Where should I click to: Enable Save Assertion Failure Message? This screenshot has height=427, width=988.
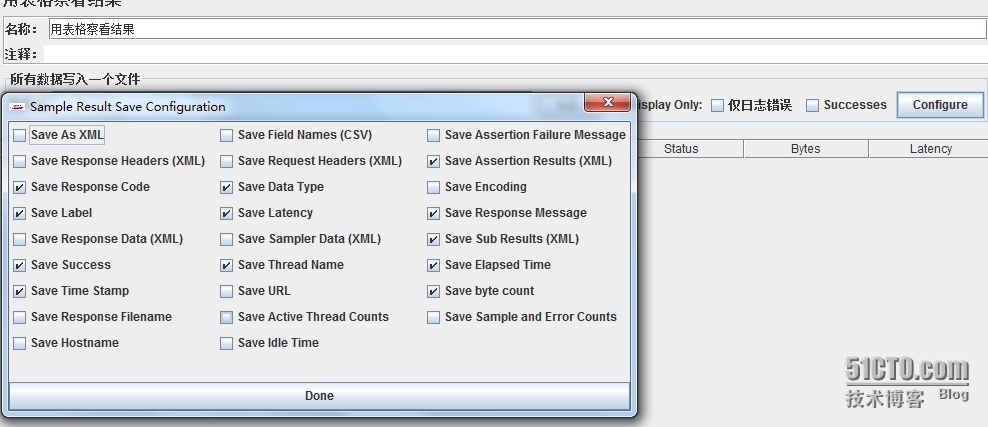(x=433, y=135)
